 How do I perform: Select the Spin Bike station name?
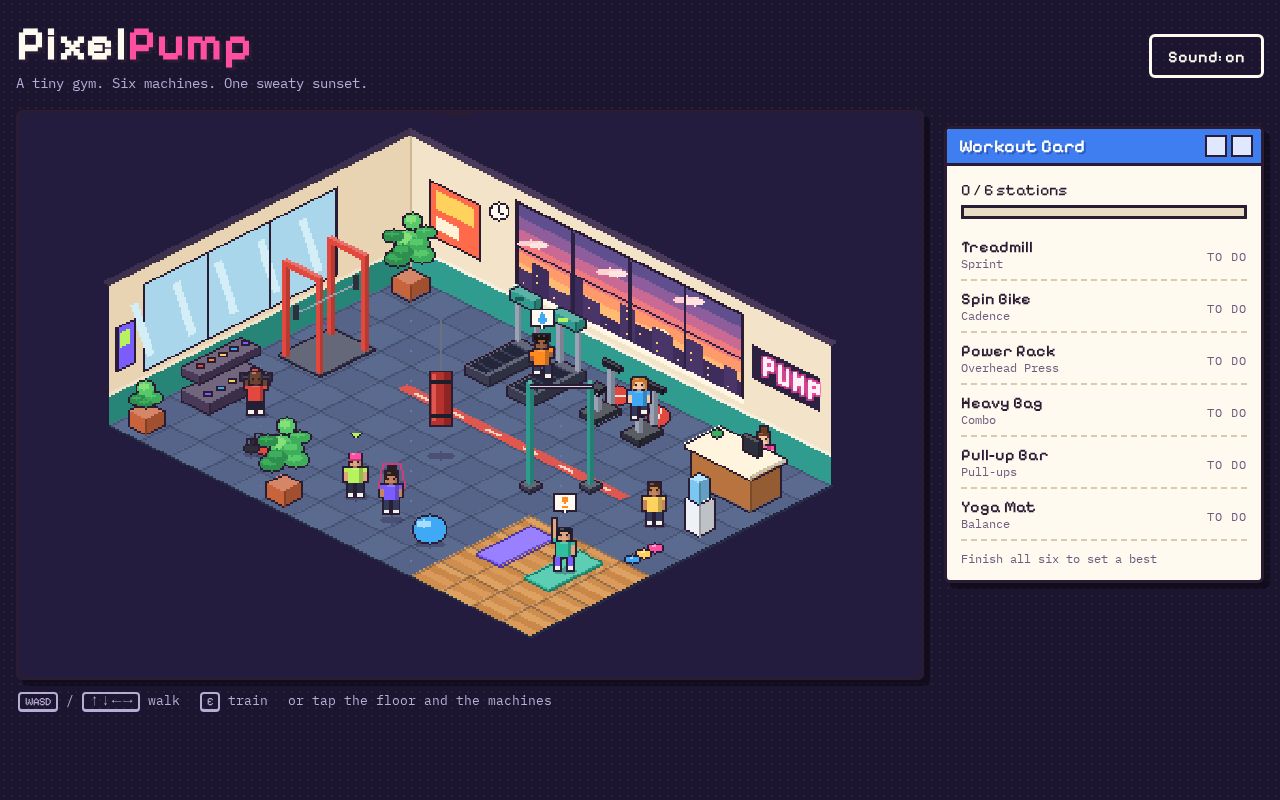pyautogui.click(x=996, y=299)
